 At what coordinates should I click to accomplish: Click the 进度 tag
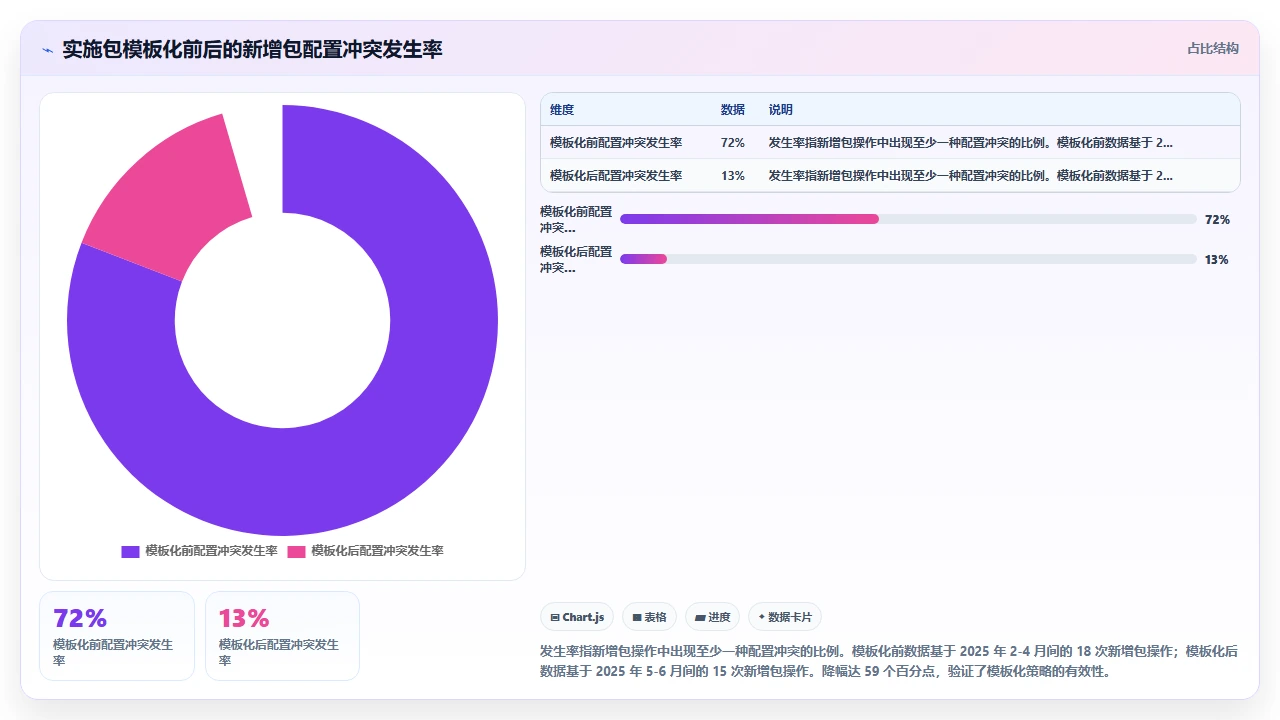tap(712, 617)
